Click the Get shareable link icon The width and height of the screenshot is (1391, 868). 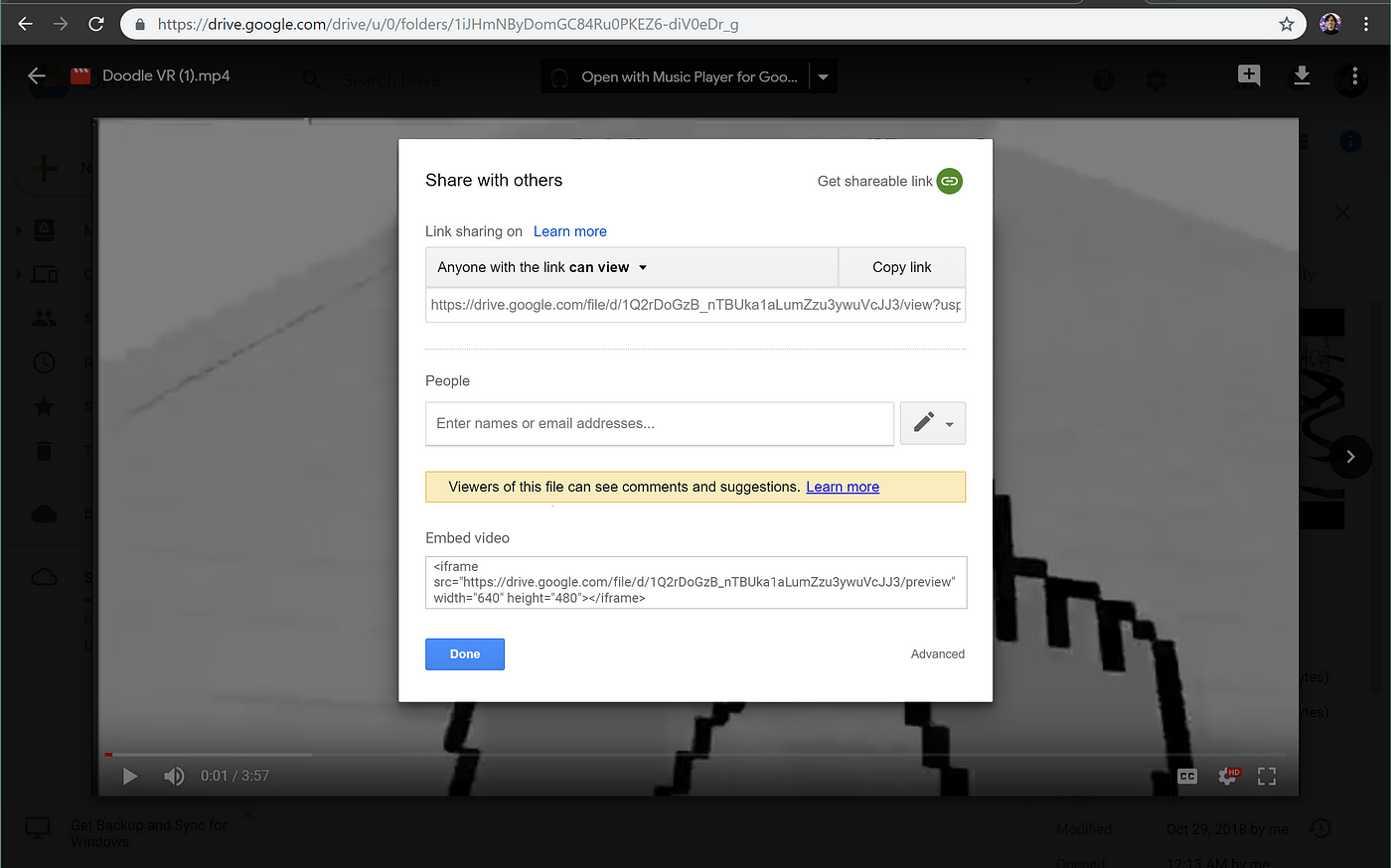tap(949, 181)
